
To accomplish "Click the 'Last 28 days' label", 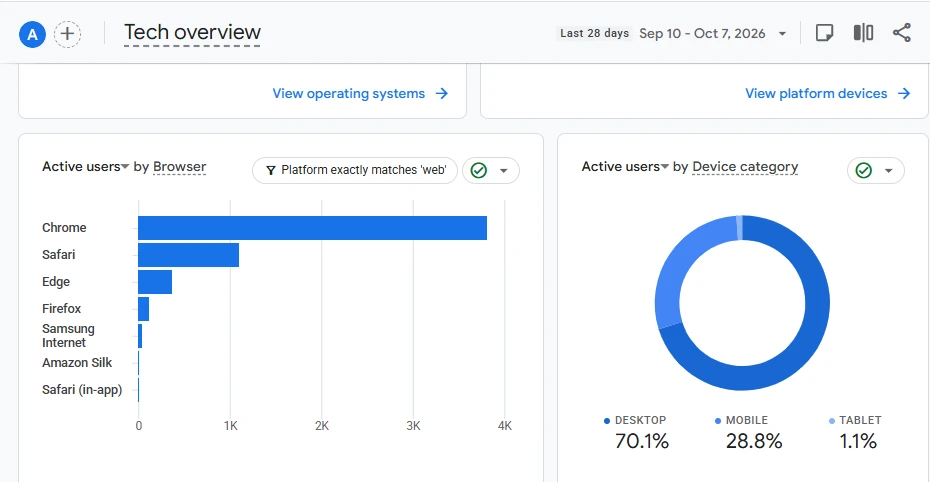I will click(594, 33).
